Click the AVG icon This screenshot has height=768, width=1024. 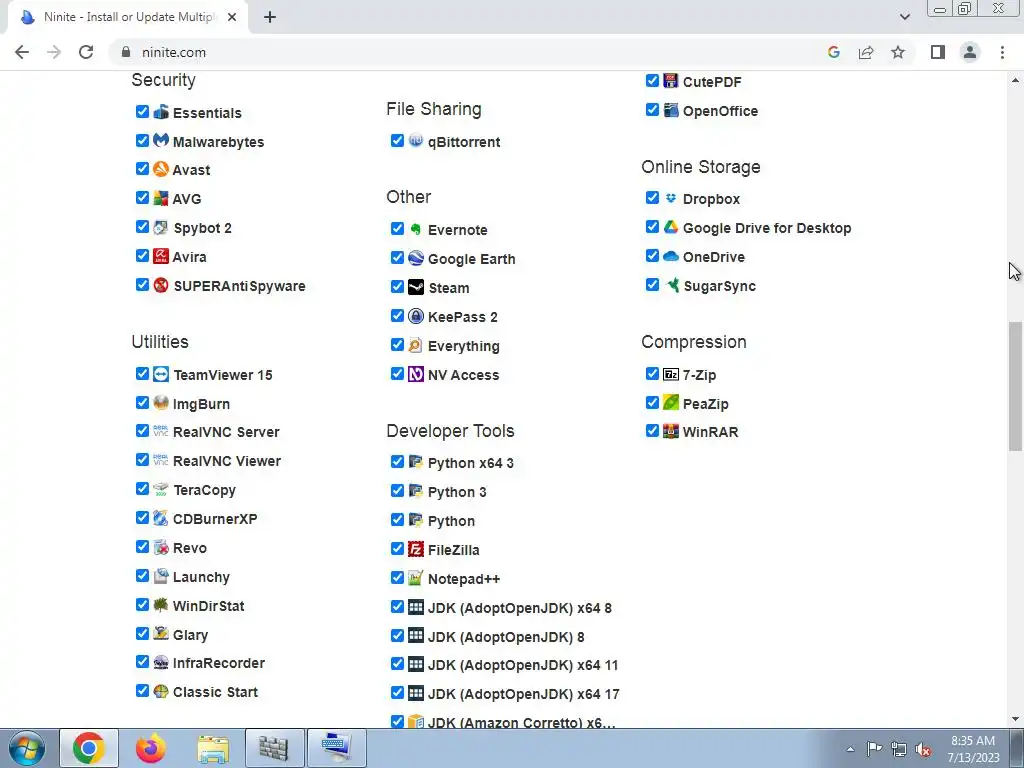tap(161, 198)
